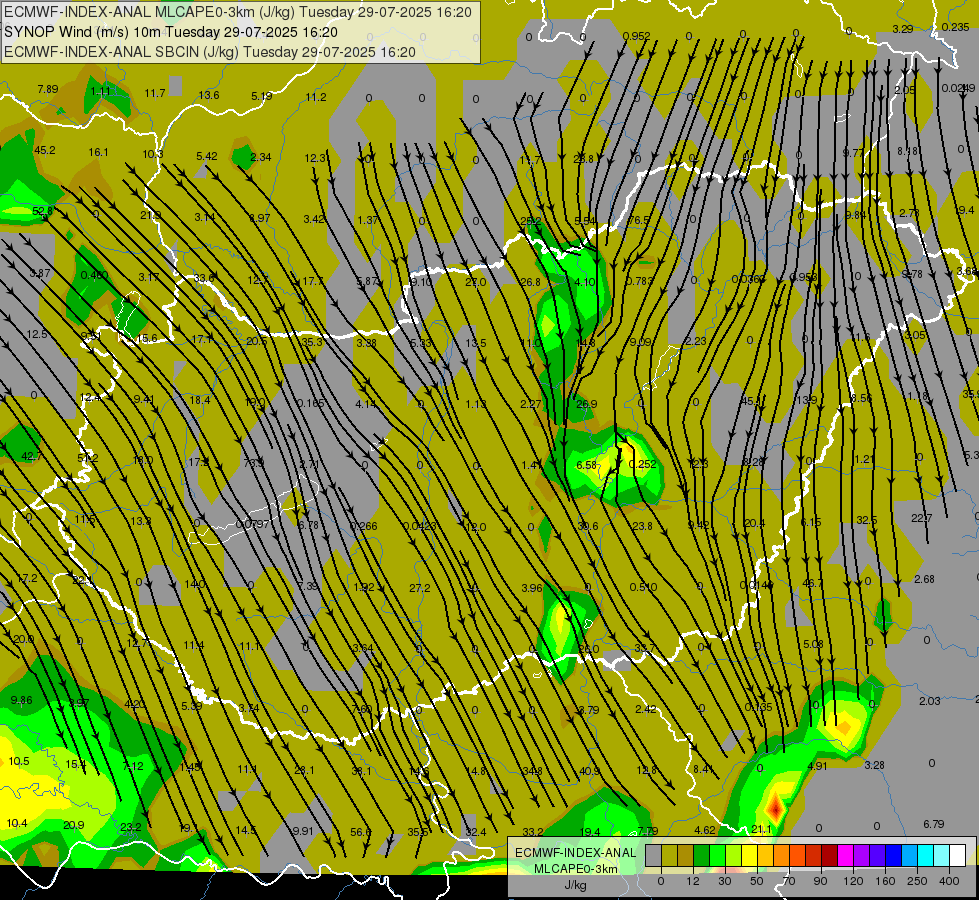
Task: Click the legend tick value 50
Action: [757, 881]
